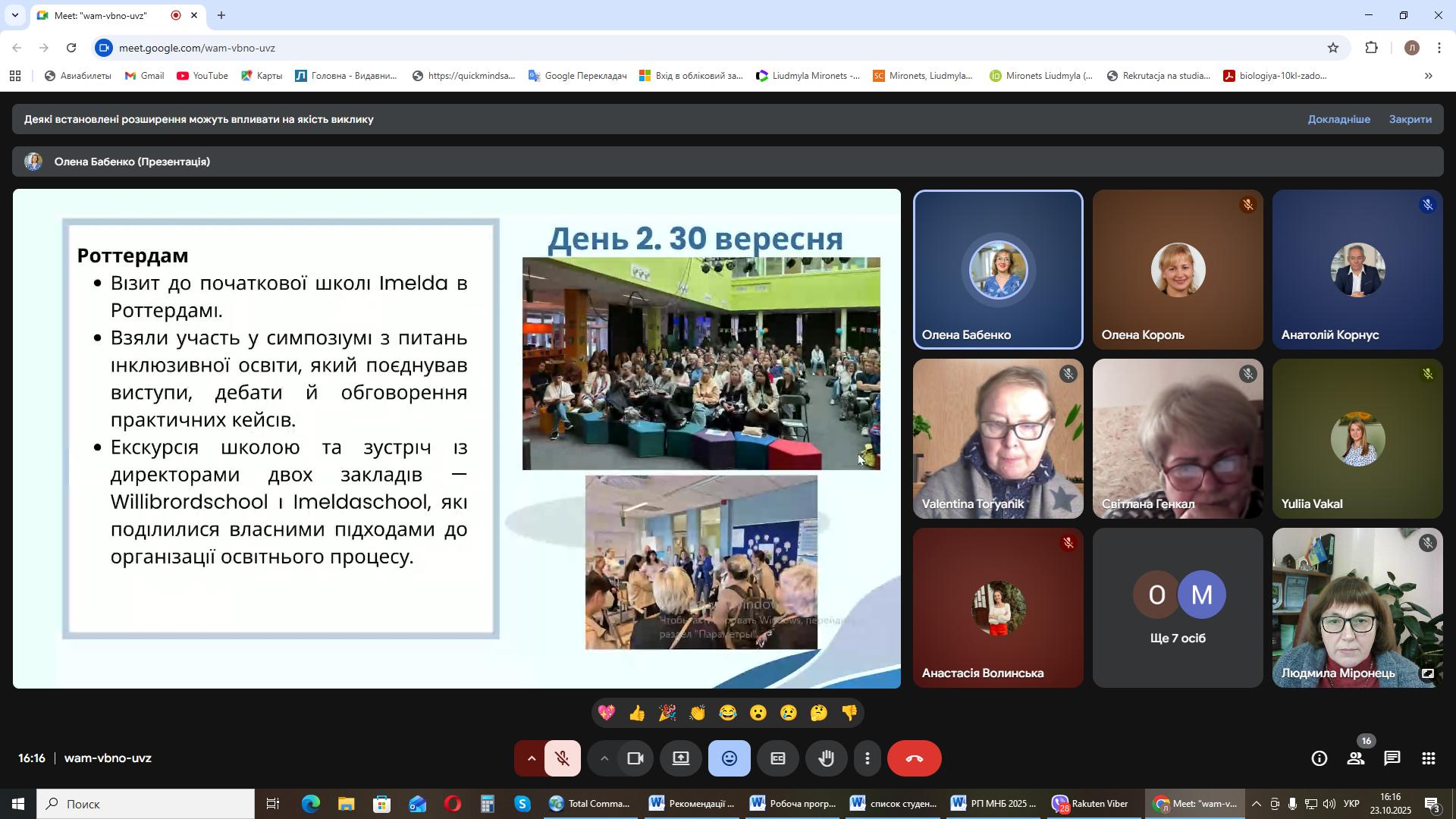Send the thumbs up reaction emoji
The width and height of the screenshot is (1456, 819).
[637, 714]
